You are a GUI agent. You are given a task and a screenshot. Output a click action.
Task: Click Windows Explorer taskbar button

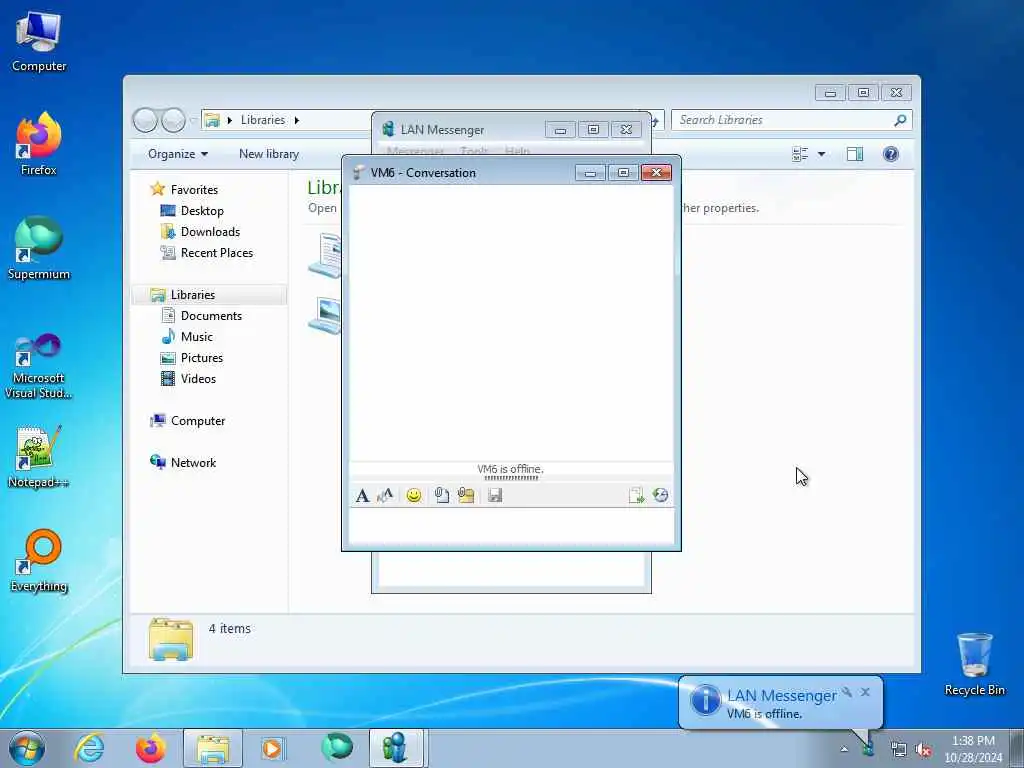click(213, 748)
